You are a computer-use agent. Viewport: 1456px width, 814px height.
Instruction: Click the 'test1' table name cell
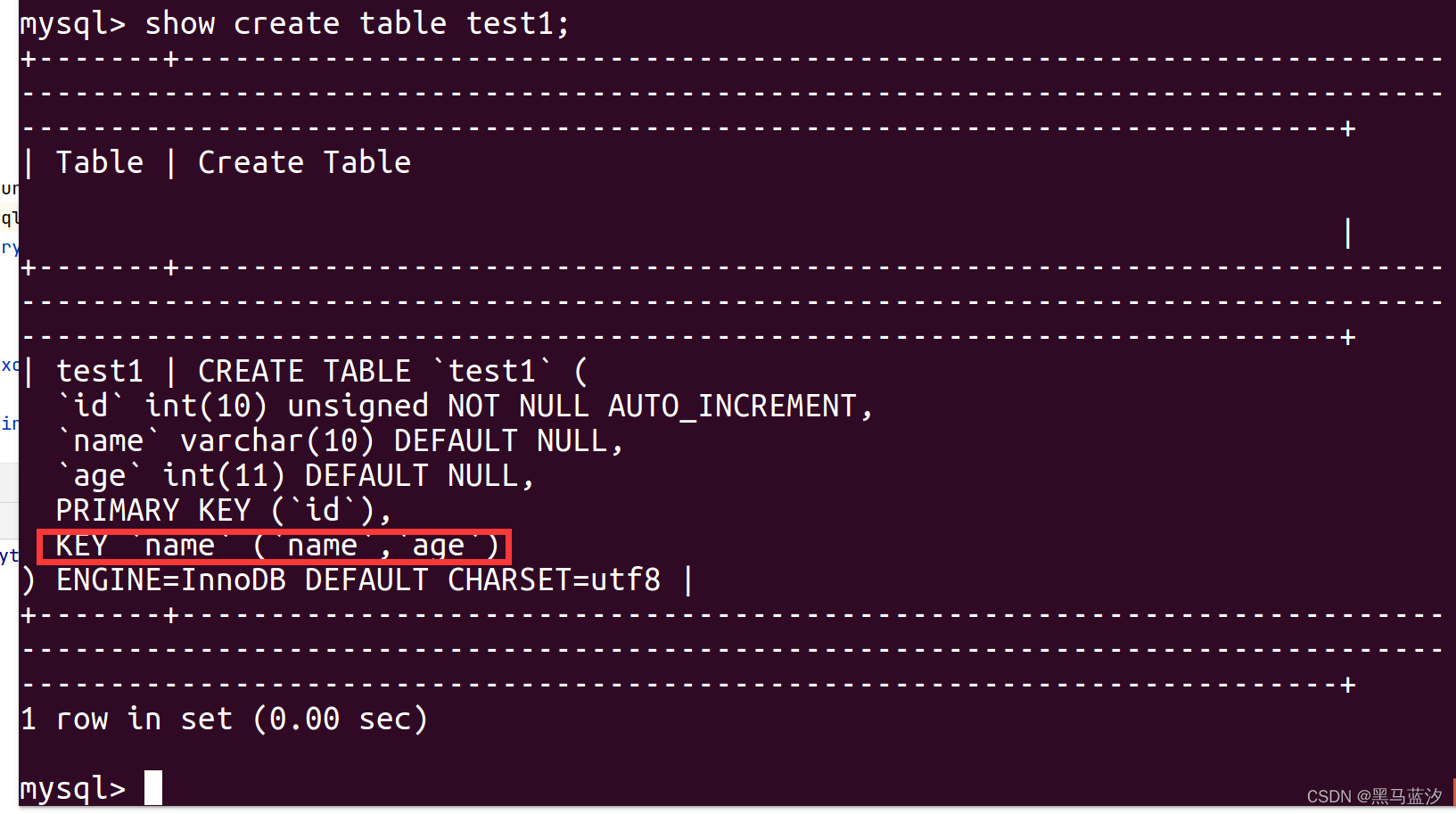(x=99, y=371)
